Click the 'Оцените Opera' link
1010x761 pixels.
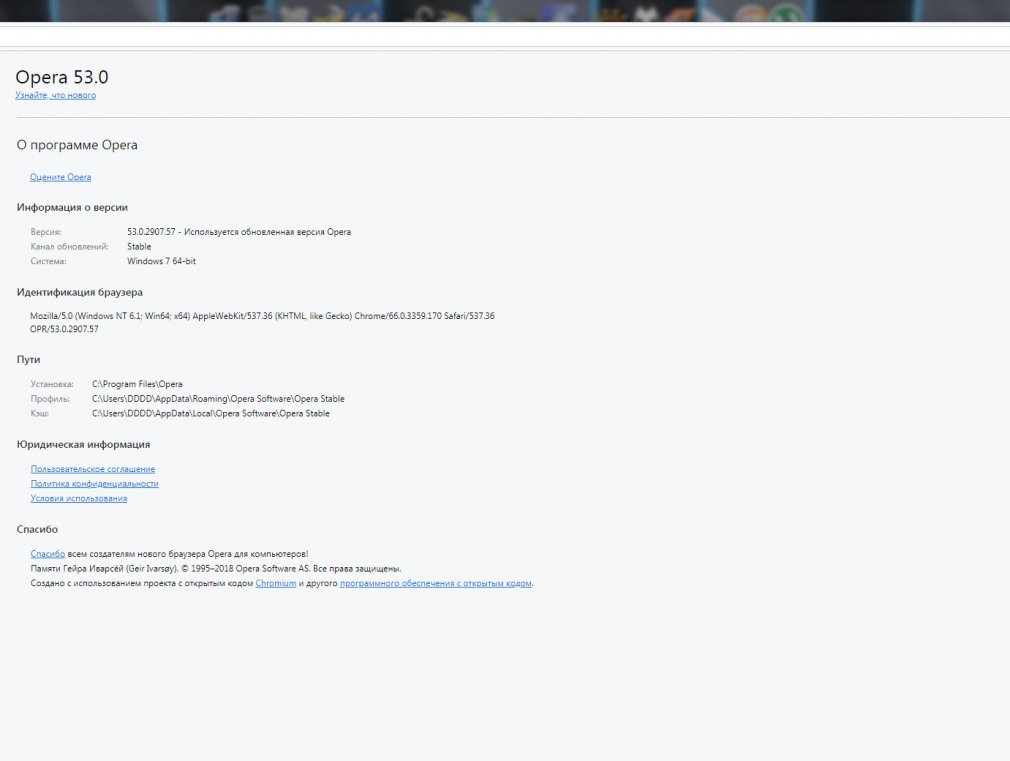pos(61,177)
